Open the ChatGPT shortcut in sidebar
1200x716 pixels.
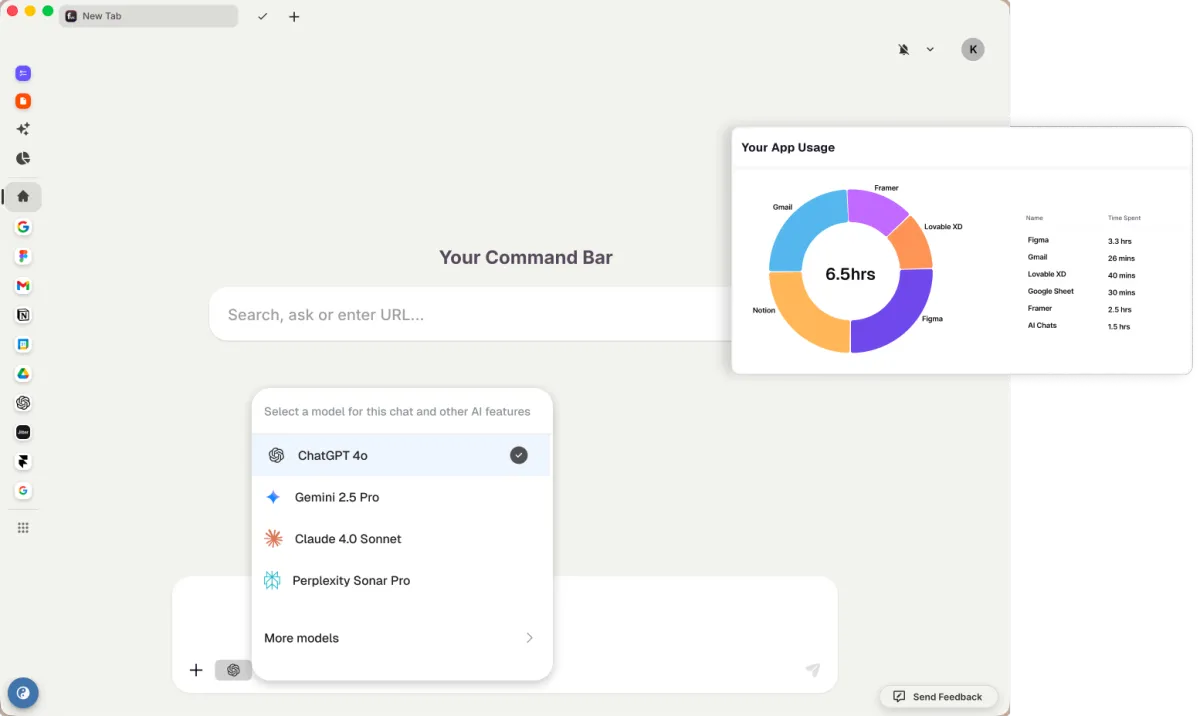click(23, 403)
